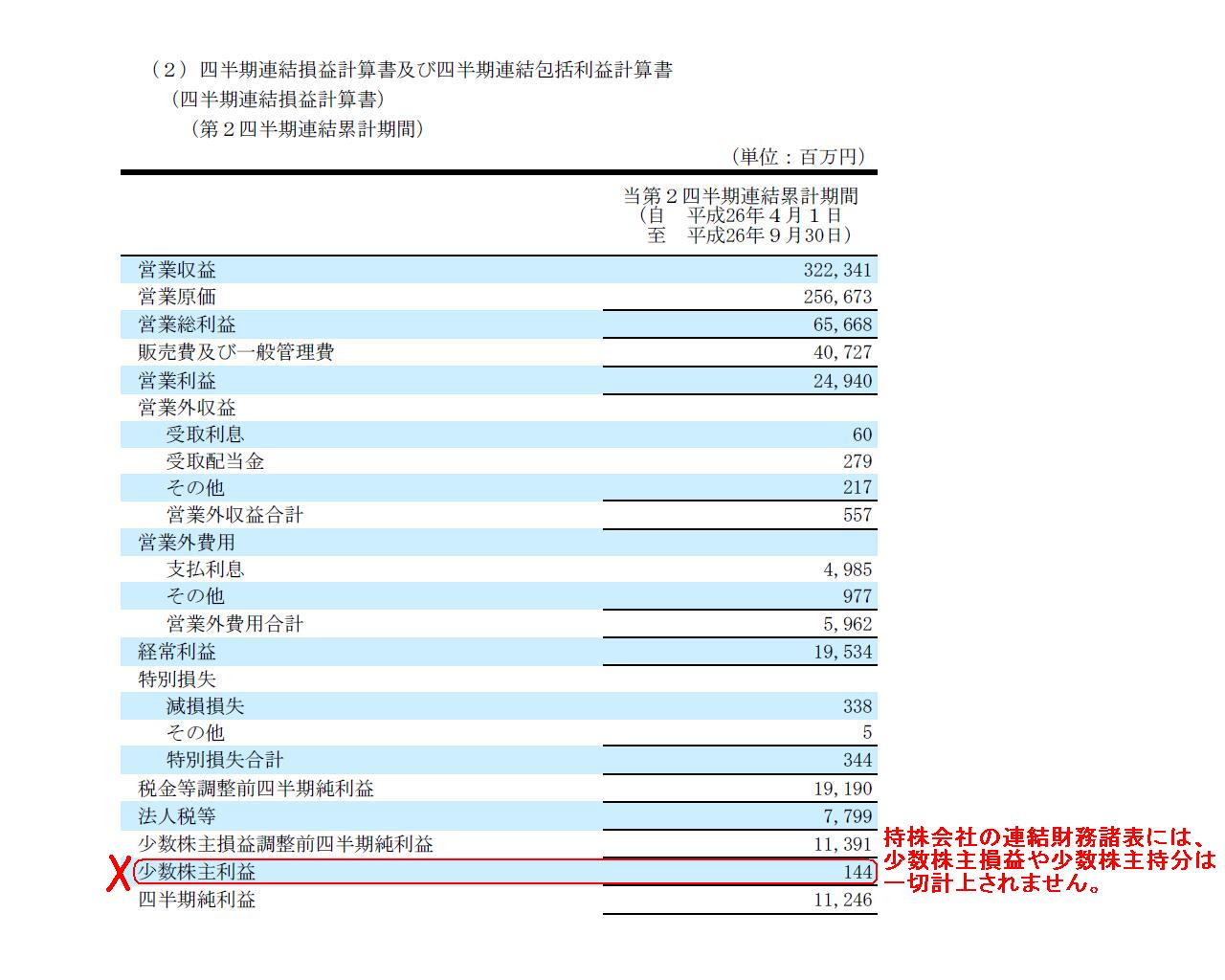Viewport: 1225px width, 980px height.
Task: Click the 特別損失 section heading
Action: [x=177, y=679]
